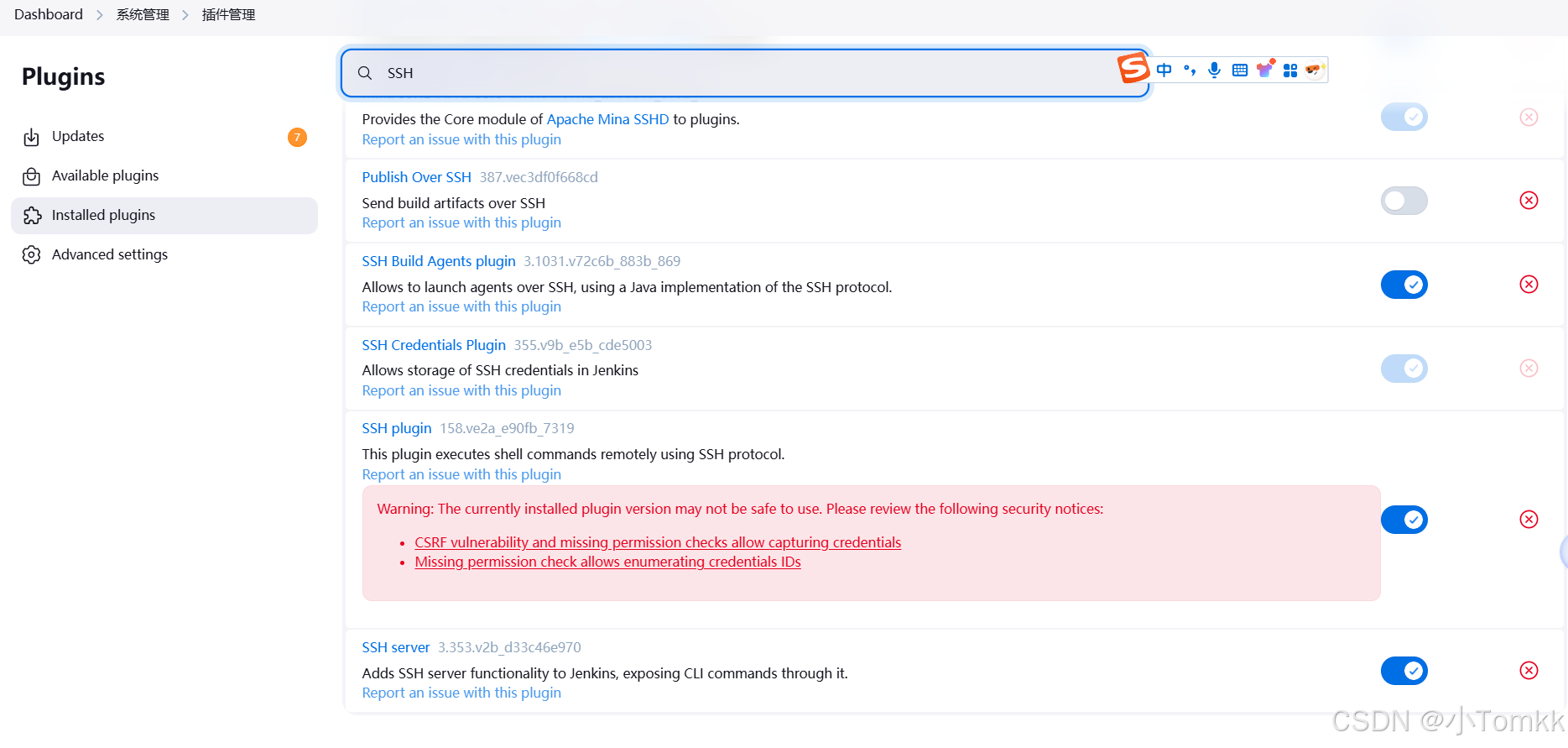This screenshot has height=748, width=1568.
Task: Select Installed plugins section
Action: (164, 216)
